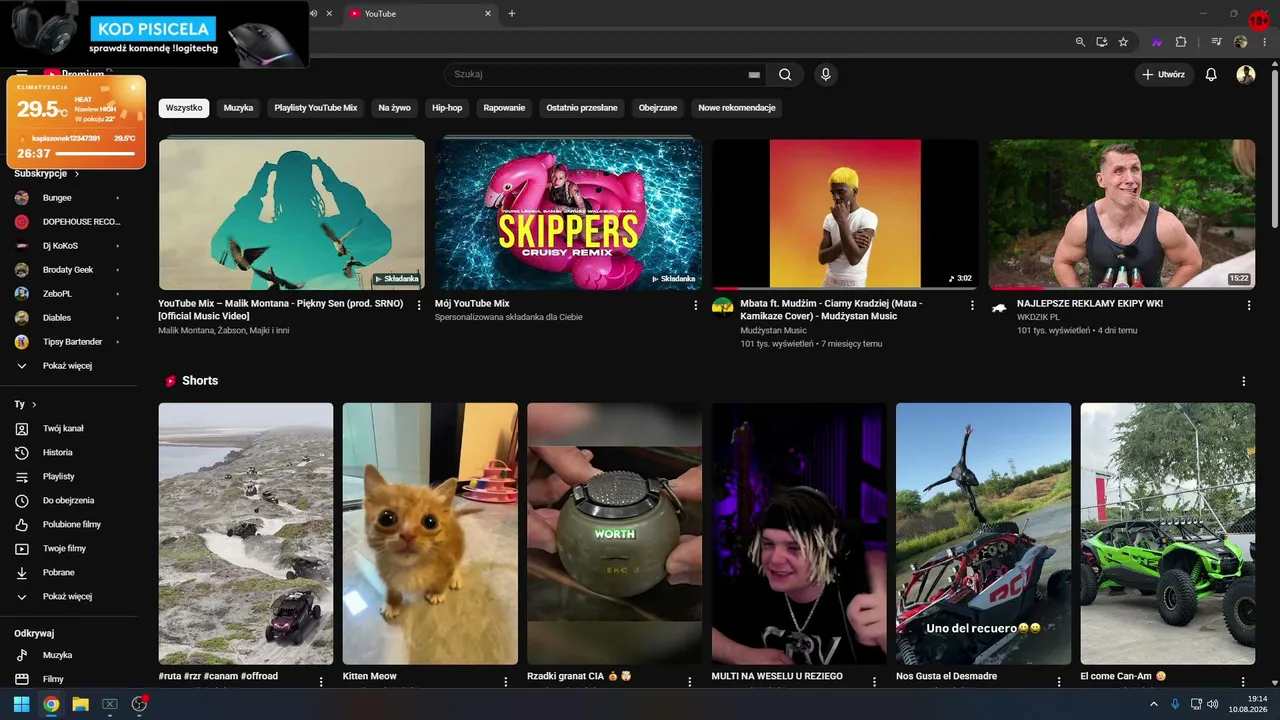
Task: Select the Rapowanie filter chip
Action: [504, 108]
